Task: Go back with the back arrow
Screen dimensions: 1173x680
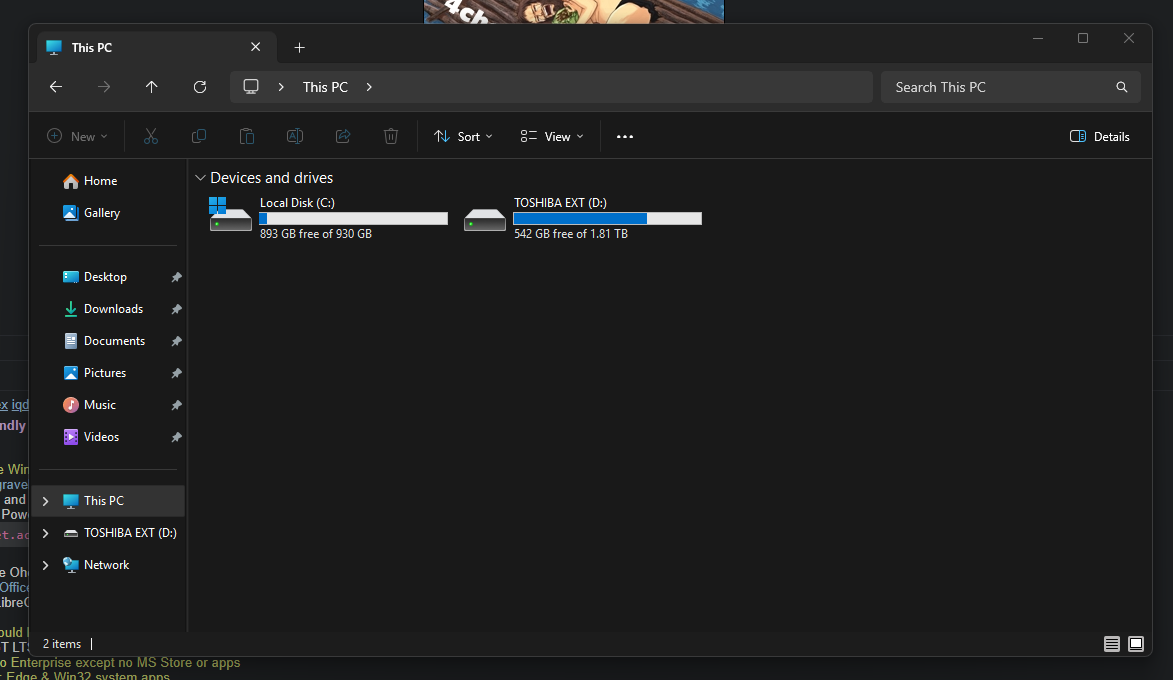Action: pos(55,87)
